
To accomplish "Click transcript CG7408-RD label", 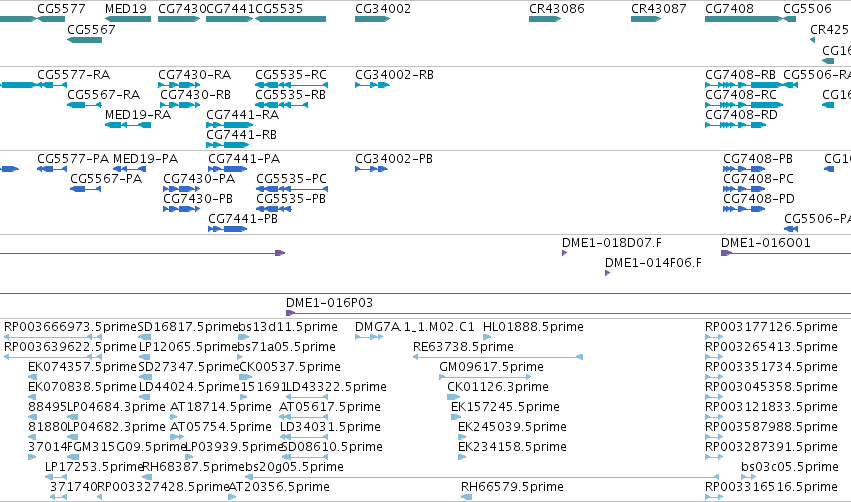I will click(741, 115).
